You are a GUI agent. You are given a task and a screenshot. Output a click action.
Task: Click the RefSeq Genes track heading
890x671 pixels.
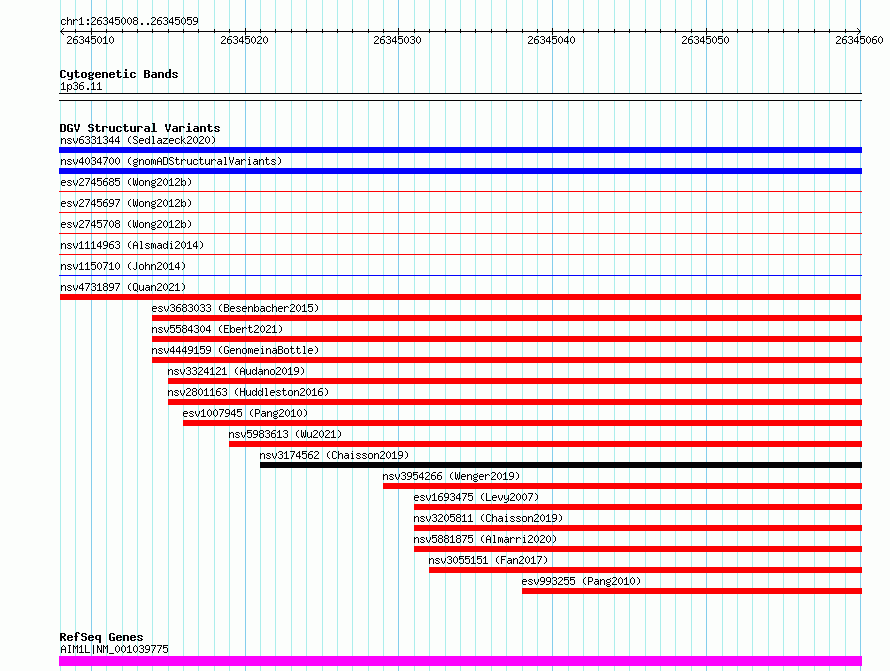pos(101,637)
